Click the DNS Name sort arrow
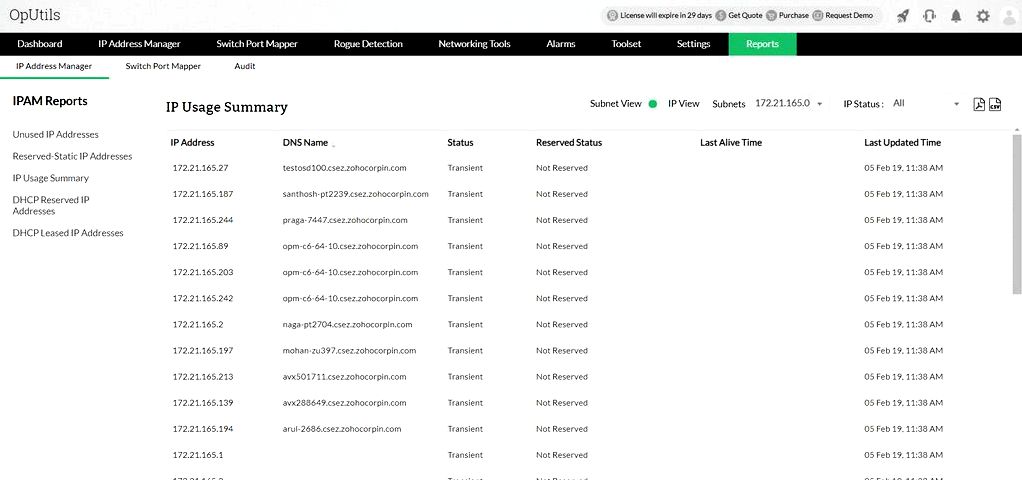The image size is (1022, 480). [334, 145]
